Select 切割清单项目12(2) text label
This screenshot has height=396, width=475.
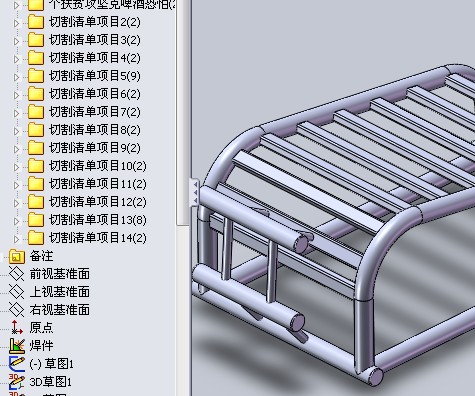pyautogui.click(x=98, y=202)
